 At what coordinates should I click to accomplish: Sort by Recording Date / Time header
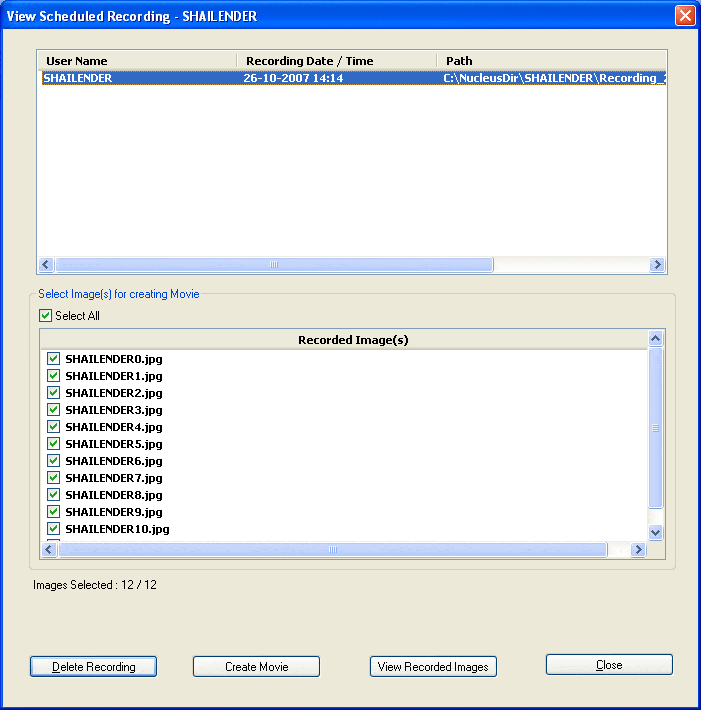337,61
